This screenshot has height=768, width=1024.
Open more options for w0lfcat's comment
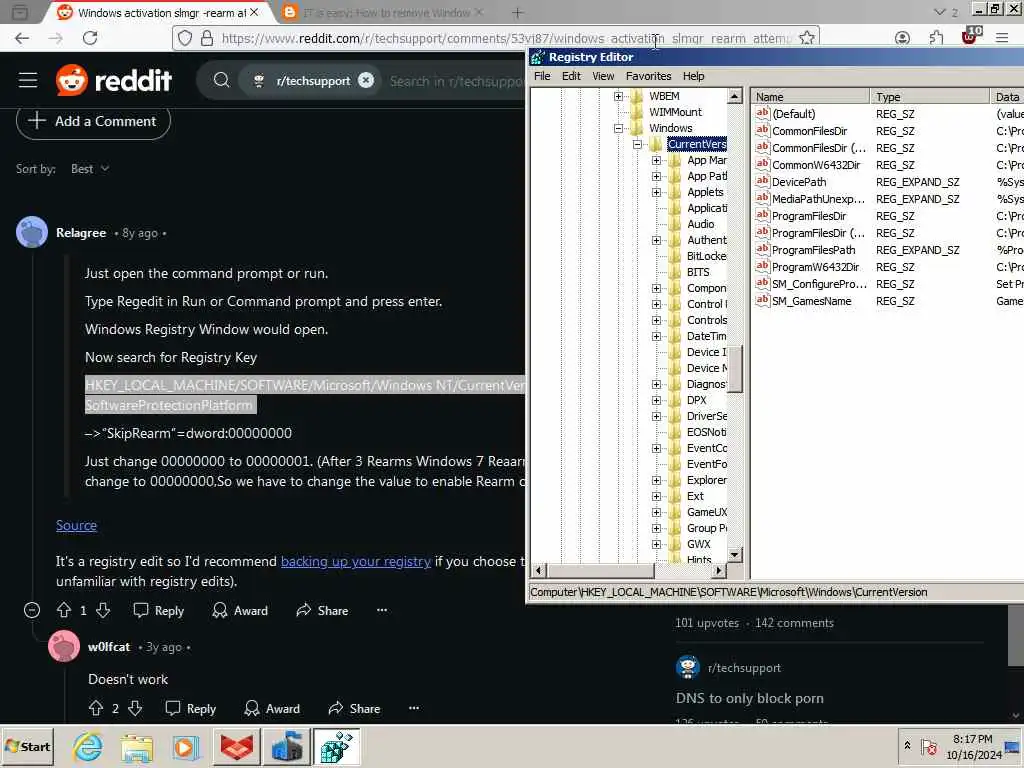point(414,708)
